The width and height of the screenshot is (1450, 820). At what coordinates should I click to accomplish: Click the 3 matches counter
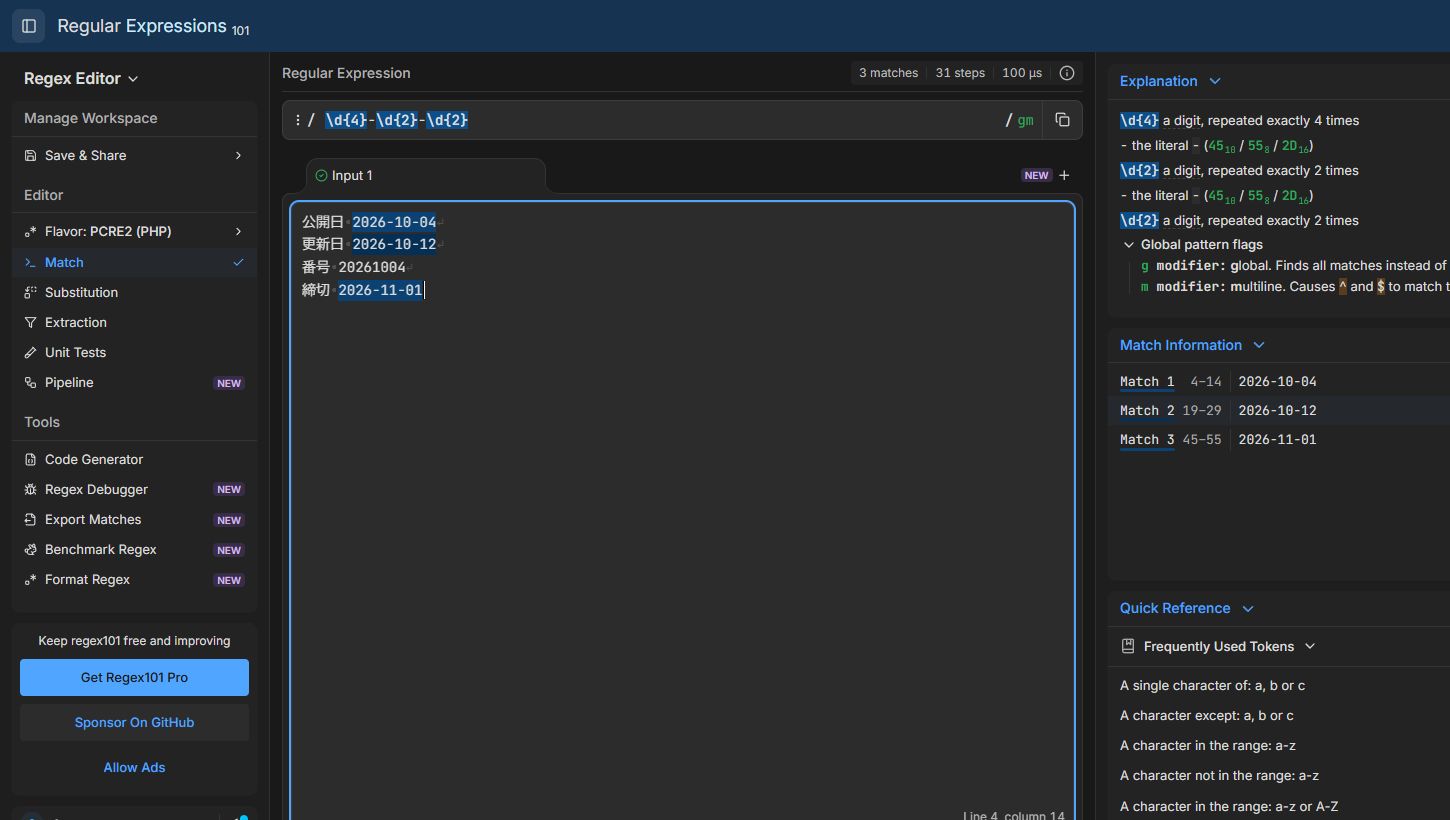tap(888, 73)
